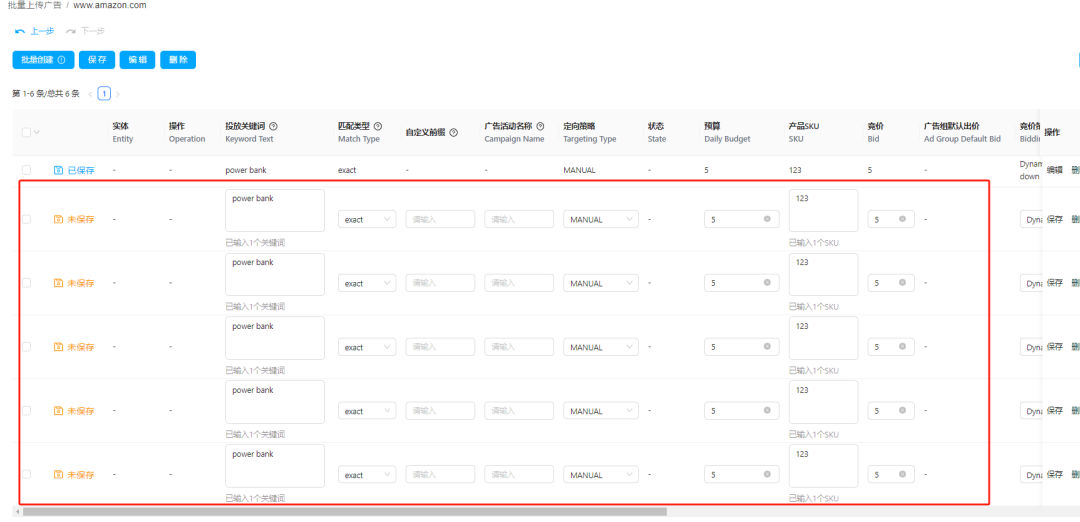Click 保存 link in last unsaved row
This screenshot has height=522, width=1080.
(x=1055, y=475)
